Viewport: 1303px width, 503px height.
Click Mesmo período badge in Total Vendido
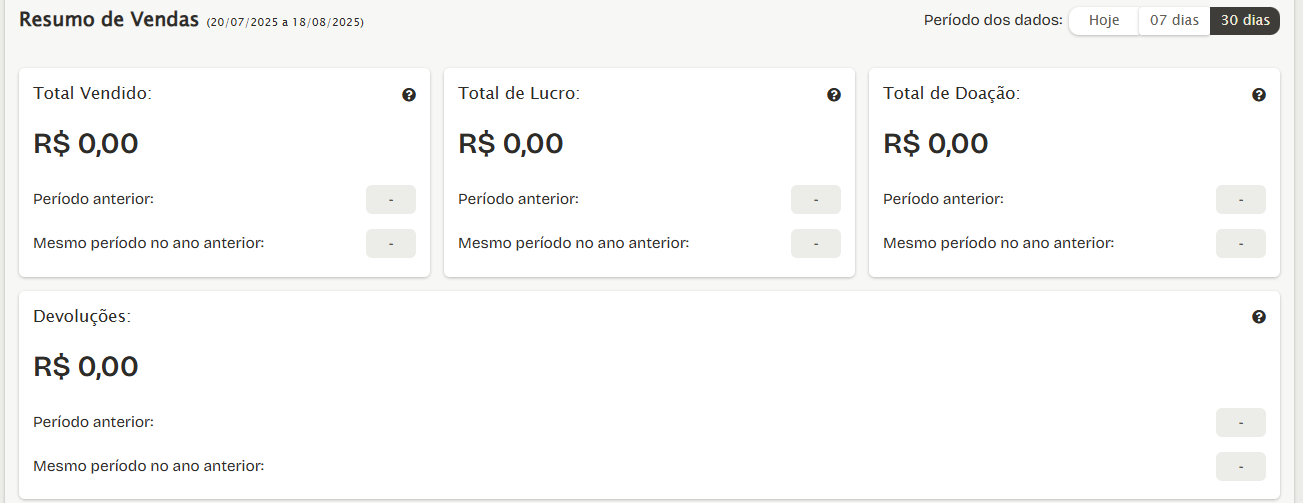391,244
